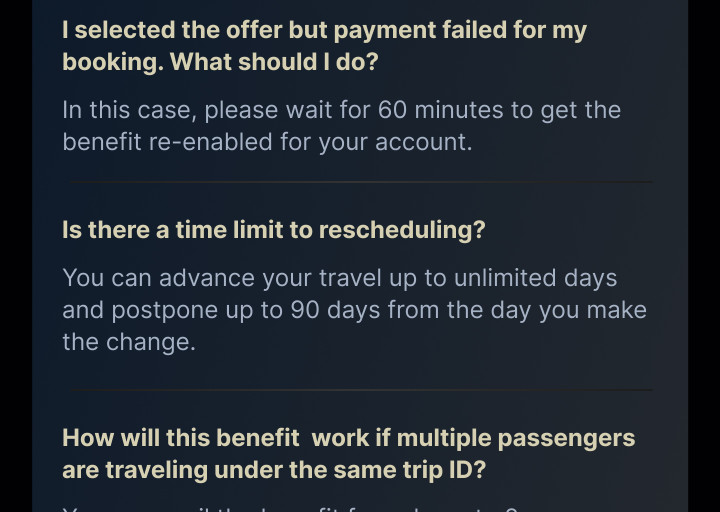
Task: Click "trip ID" in the last question
Action: 443,469
